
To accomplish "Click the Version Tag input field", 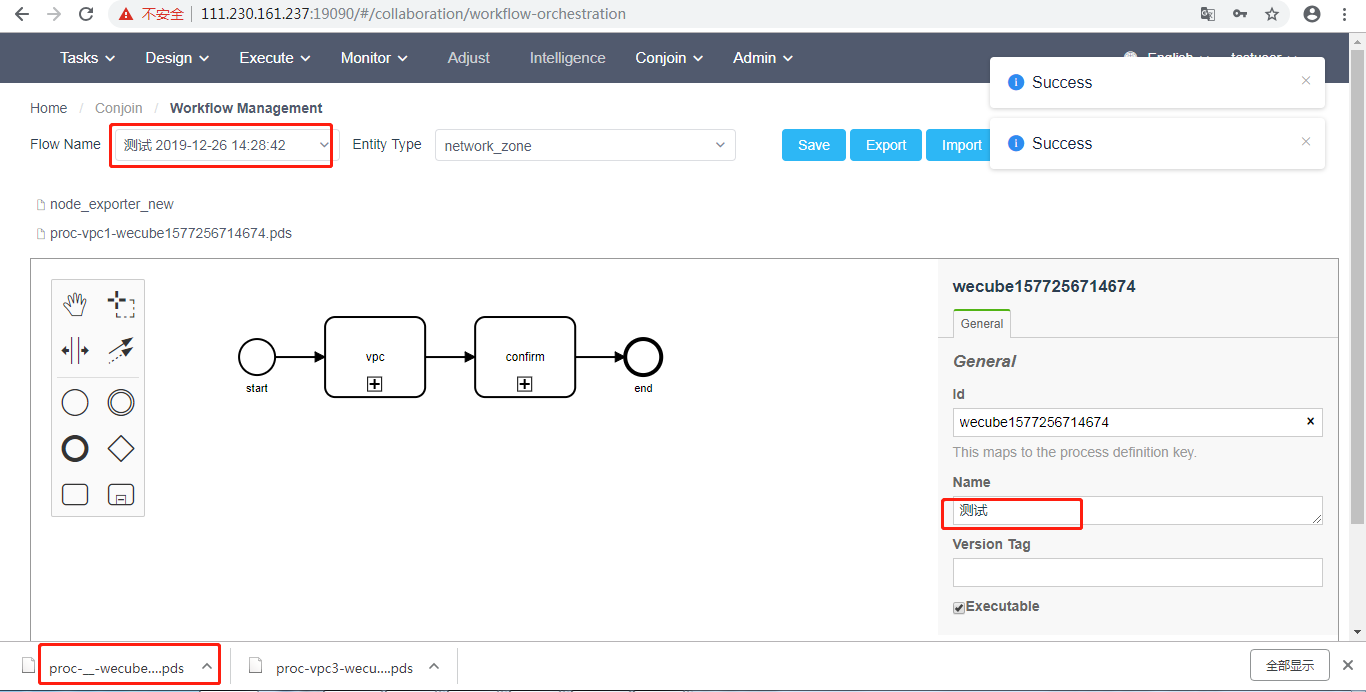I will (x=1137, y=572).
